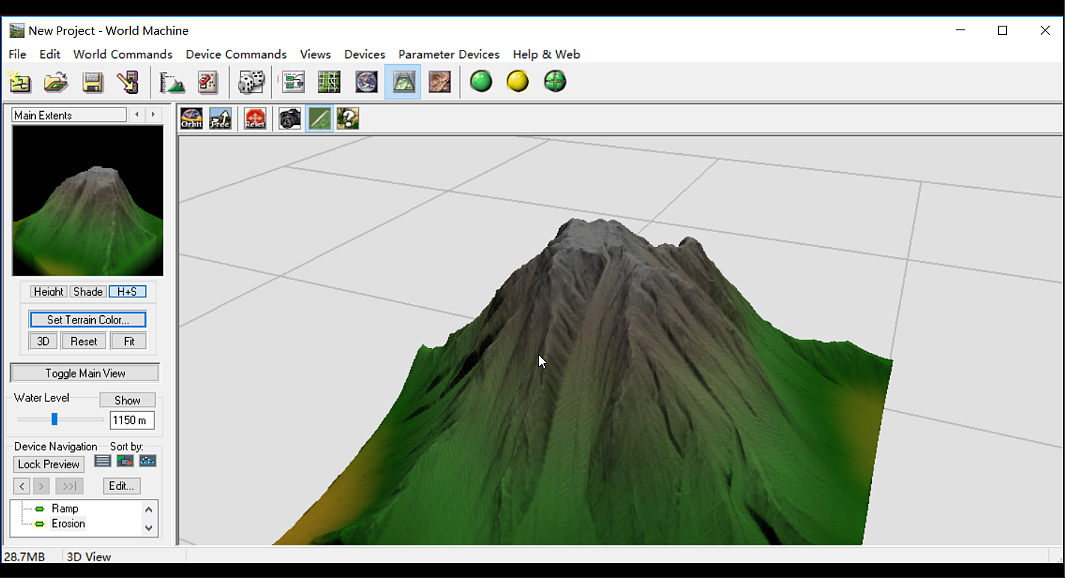
Task: Click the yellow build ball icon
Action: pos(518,82)
